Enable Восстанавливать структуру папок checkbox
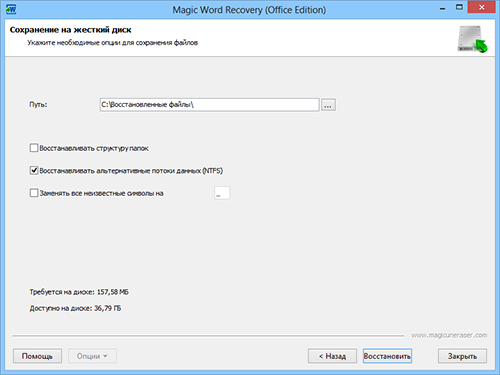The image size is (500, 375). tap(34, 148)
